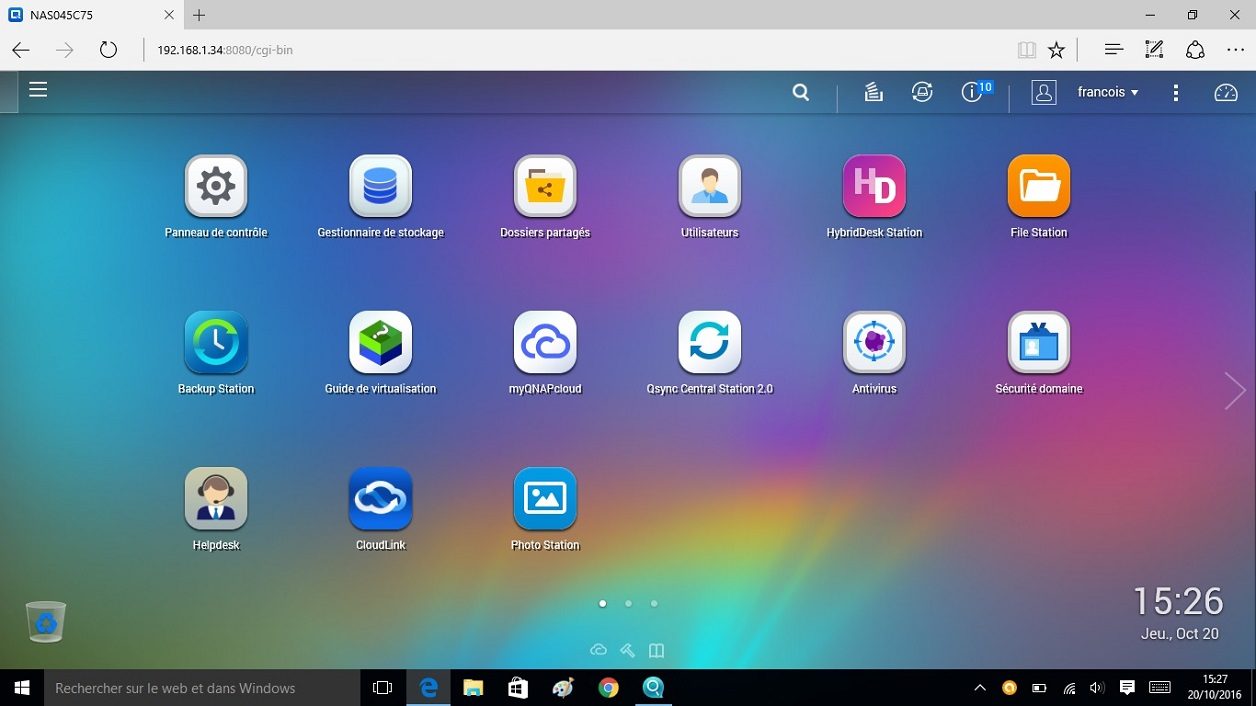Make a web note in Edge

(1154, 49)
